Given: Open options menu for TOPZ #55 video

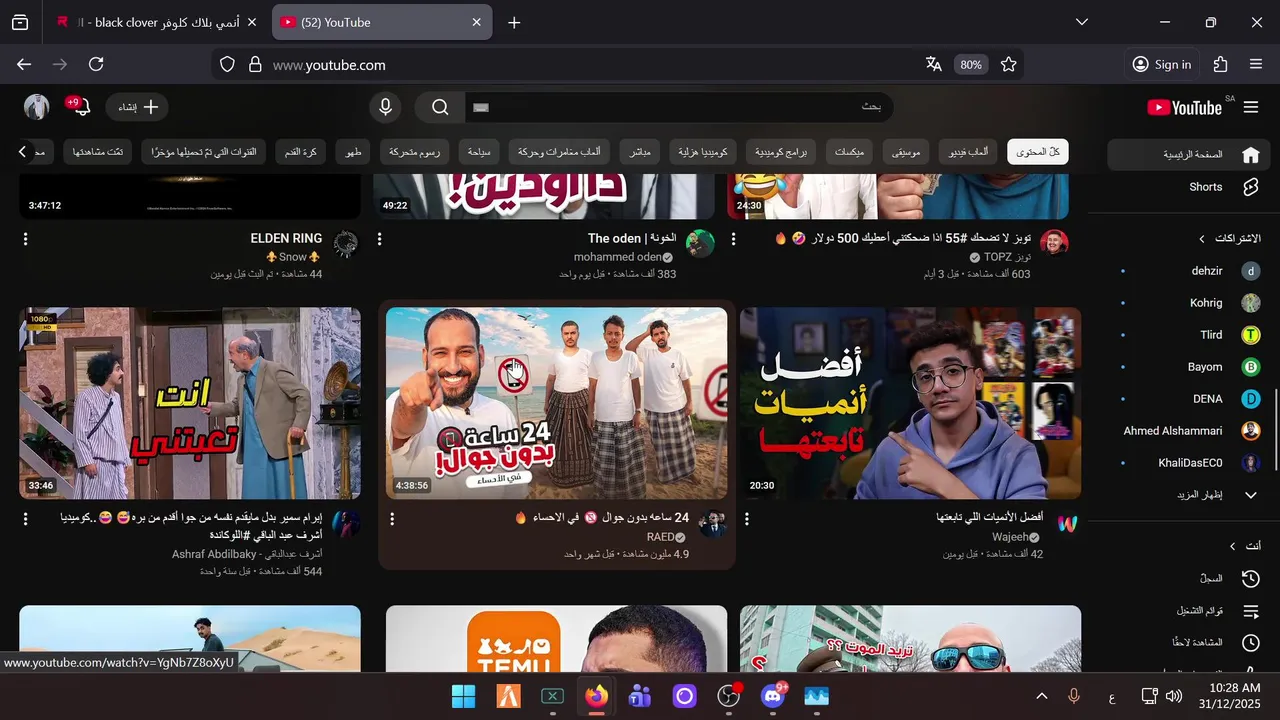Looking at the screenshot, I should [733, 239].
